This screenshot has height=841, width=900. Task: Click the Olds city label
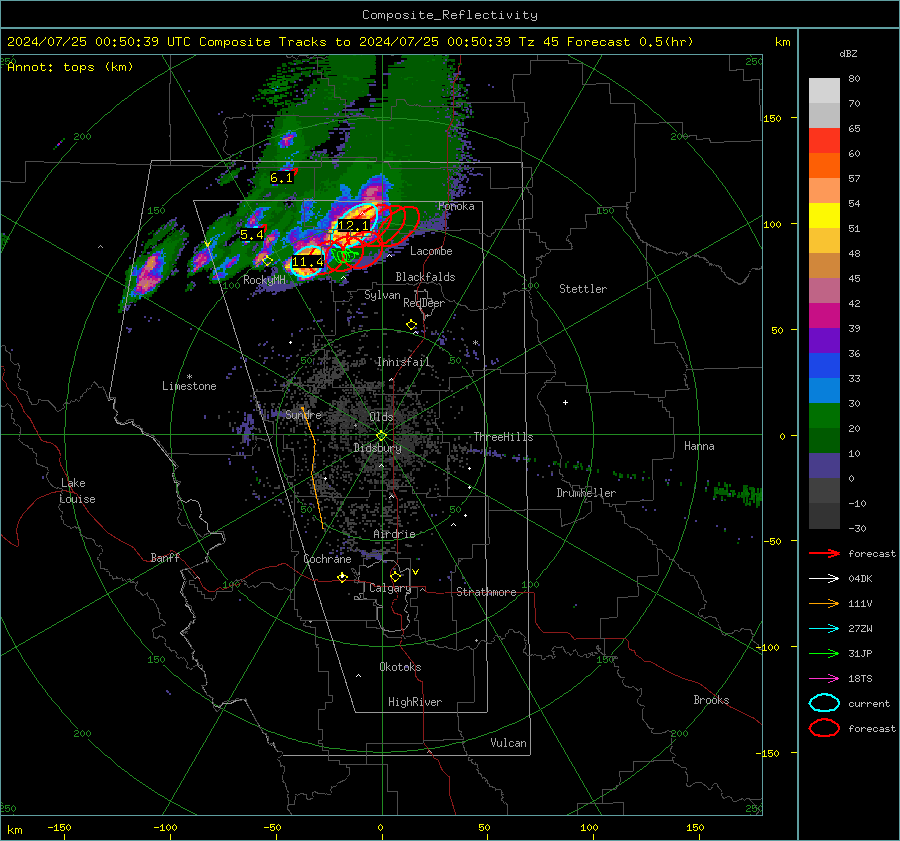click(381, 417)
